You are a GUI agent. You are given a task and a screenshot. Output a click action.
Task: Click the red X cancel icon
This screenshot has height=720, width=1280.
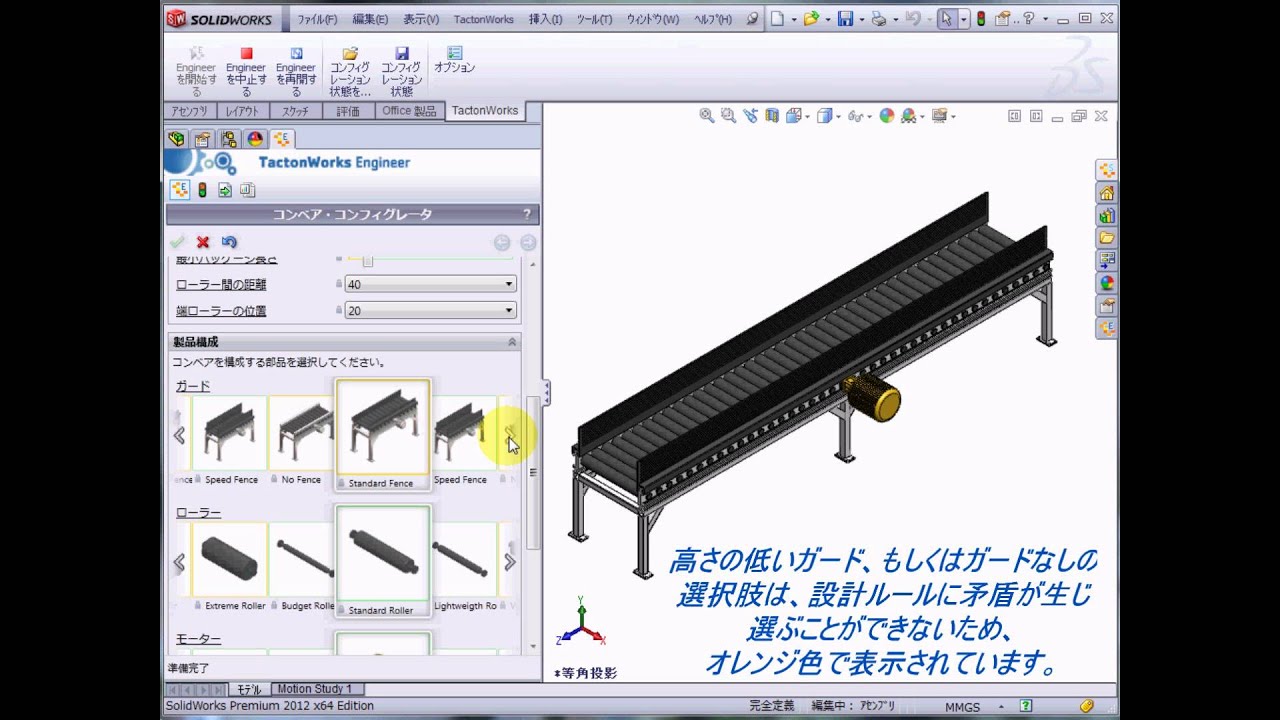point(203,242)
